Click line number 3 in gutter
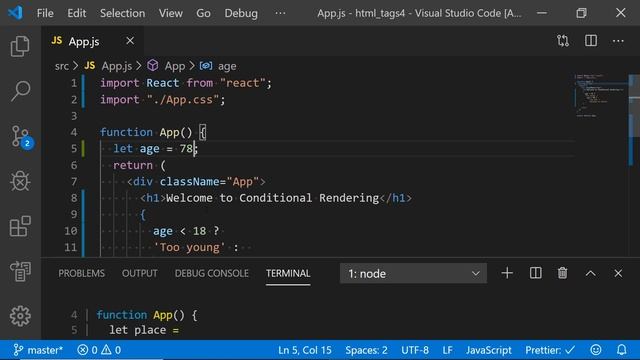Viewport: 640px width, 360px height. [x=74, y=116]
